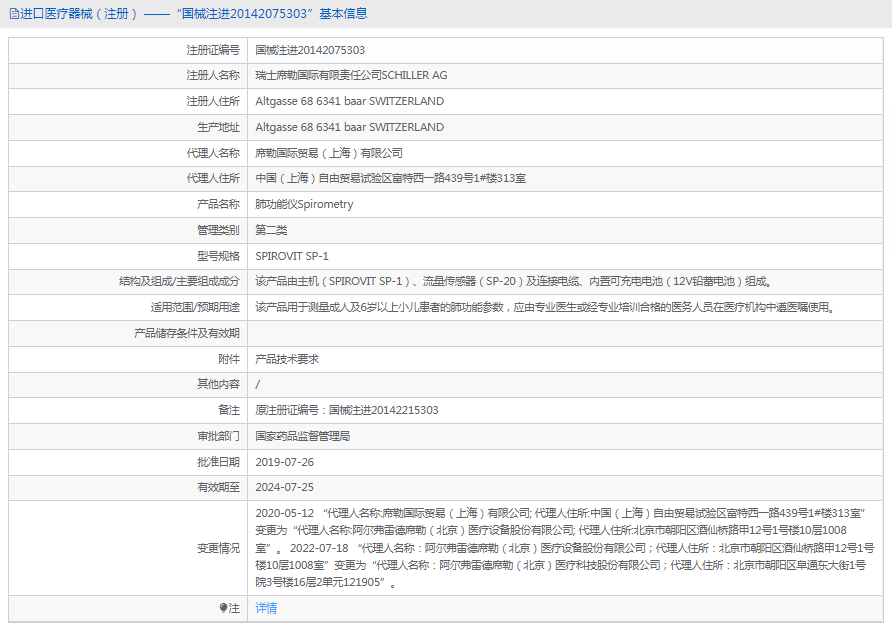Select expiry date 2024-07-25
Viewport: 892px width, 628px height.
(284, 487)
